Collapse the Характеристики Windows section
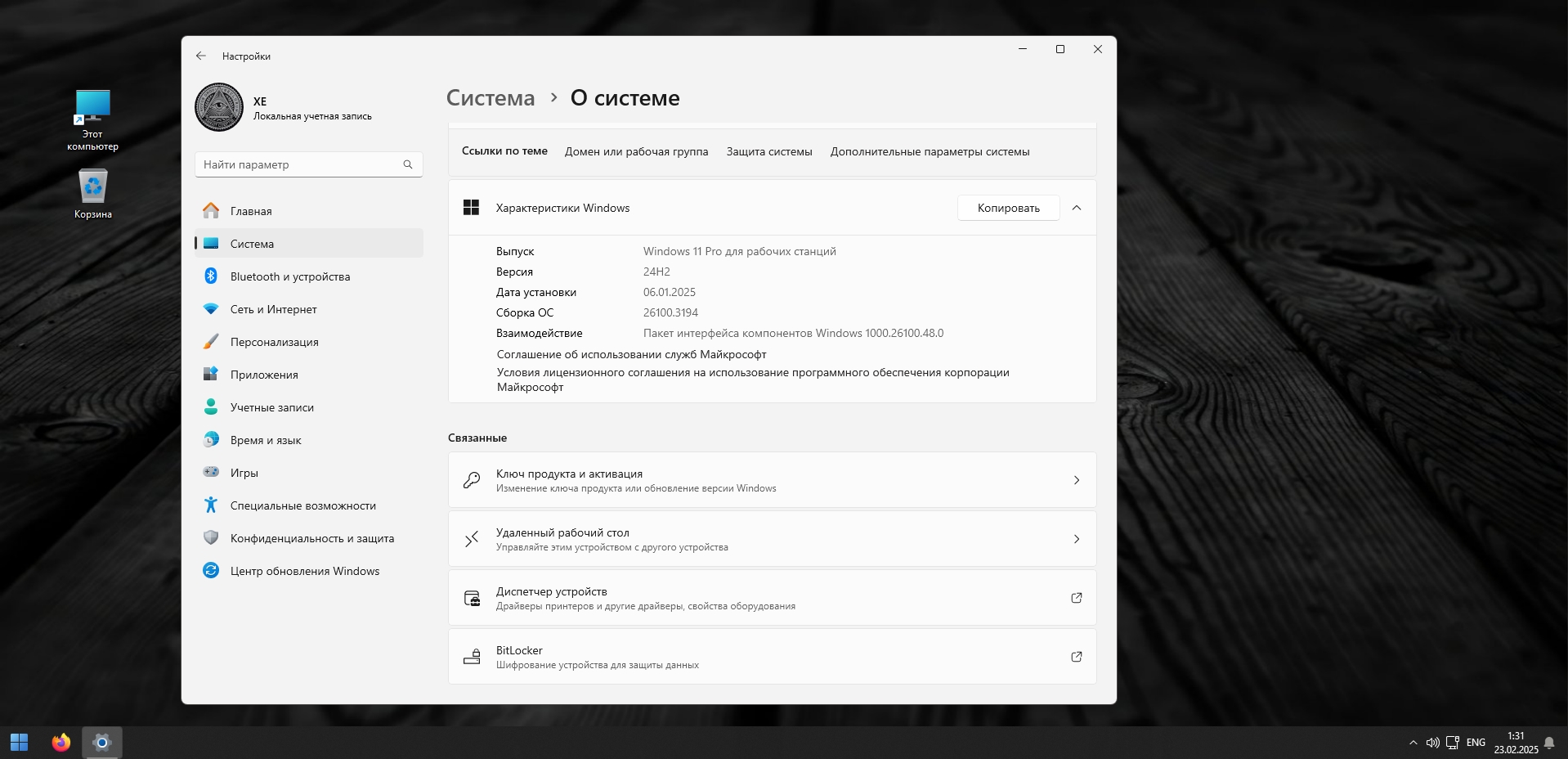Viewport: 1568px width, 759px height. pos(1077,208)
